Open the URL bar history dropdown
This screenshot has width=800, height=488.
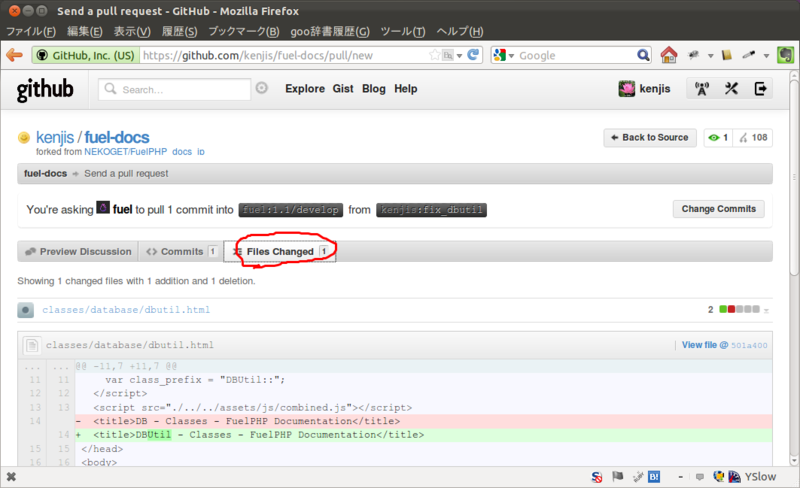tap(459, 55)
